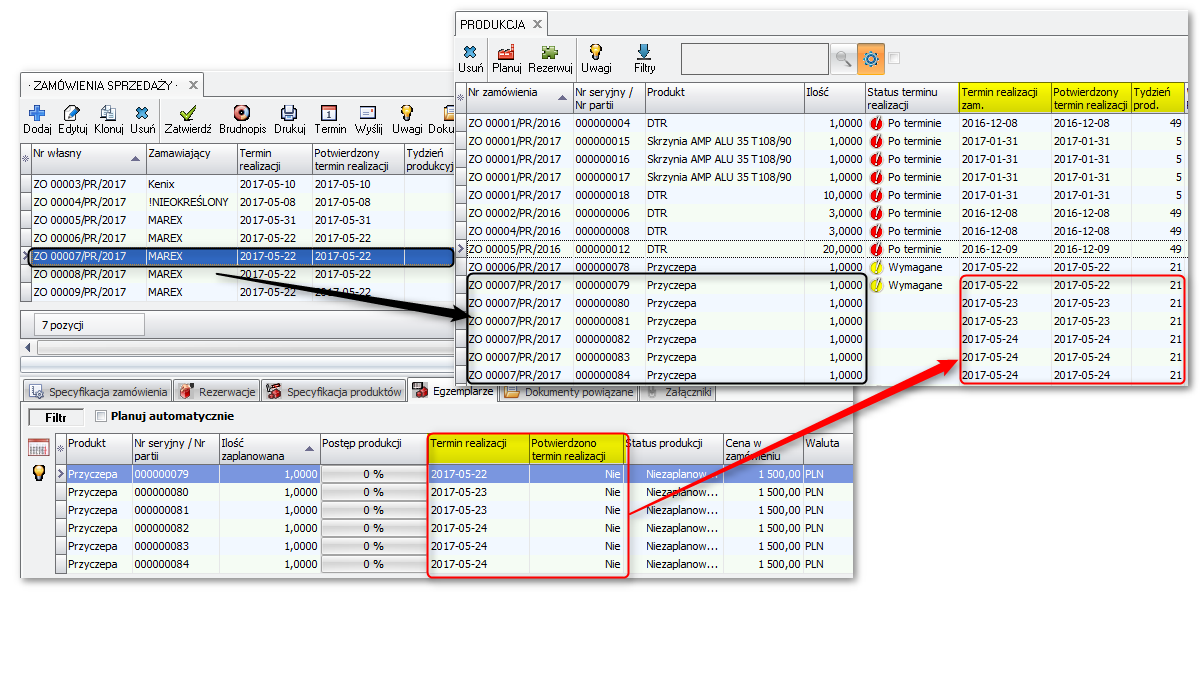This screenshot has width=1200, height=699.
Task: Enable the Planuj automatycznie checkbox
Action: [100, 416]
